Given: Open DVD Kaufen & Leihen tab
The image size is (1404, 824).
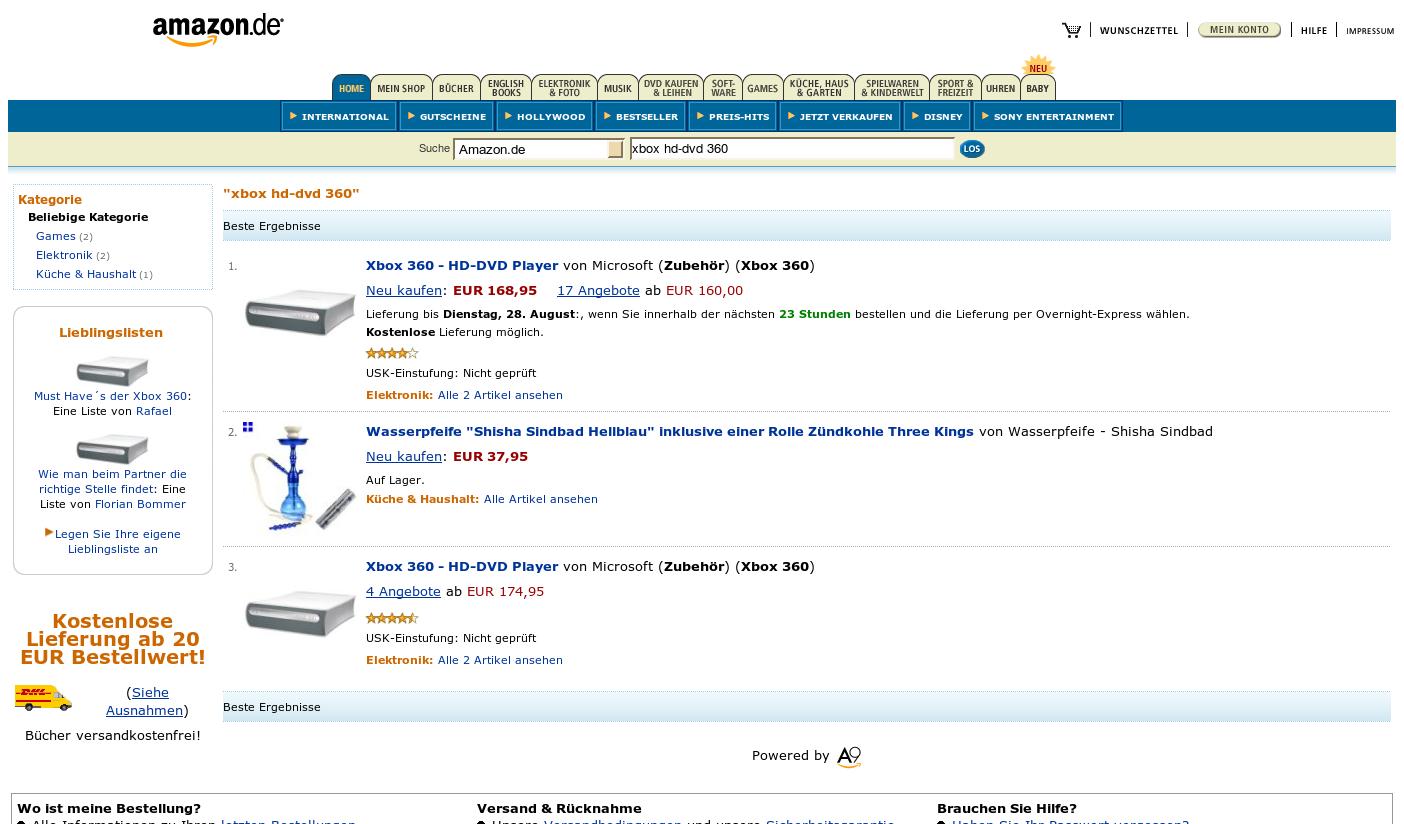Looking at the screenshot, I should [x=670, y=88].
